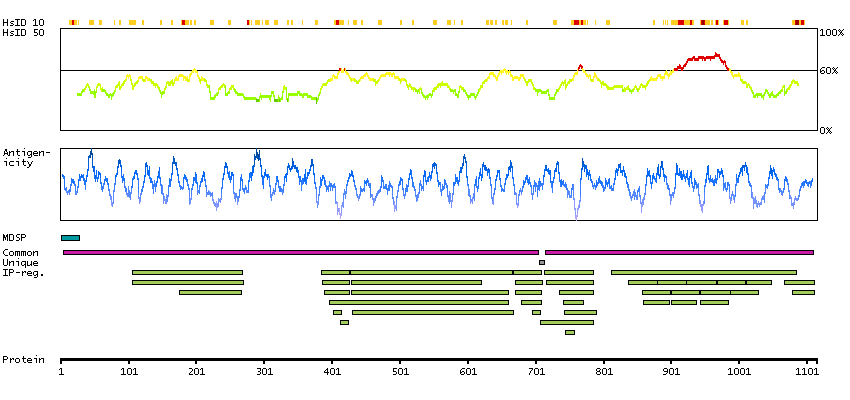Click the long left purple Common bar

tap(300, 252)
